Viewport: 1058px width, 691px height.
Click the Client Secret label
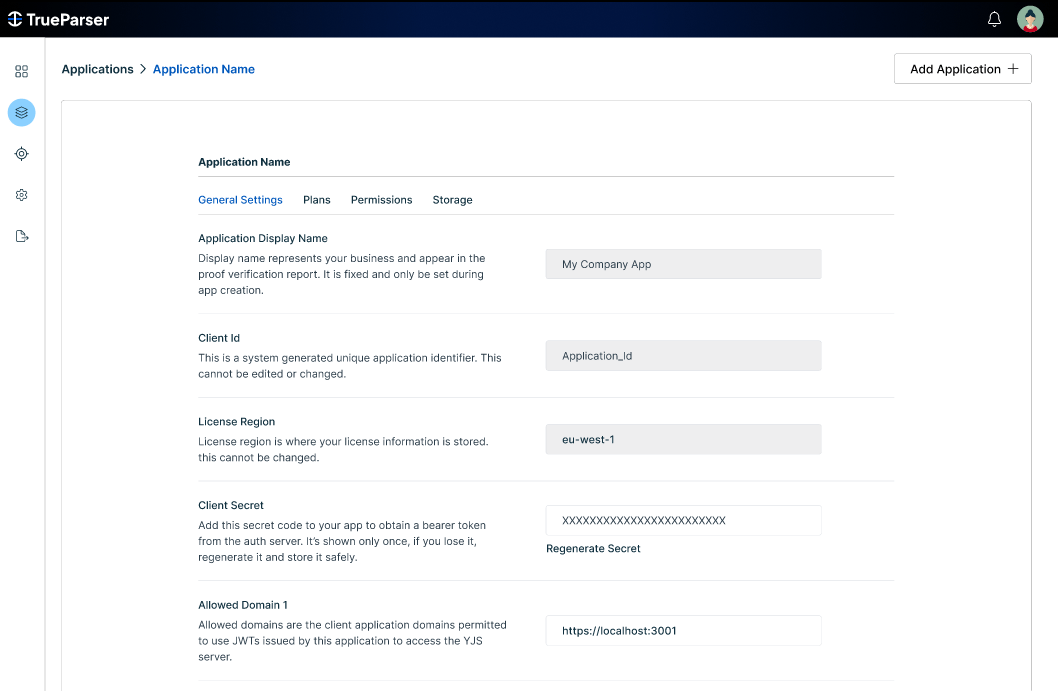(231, 505)
